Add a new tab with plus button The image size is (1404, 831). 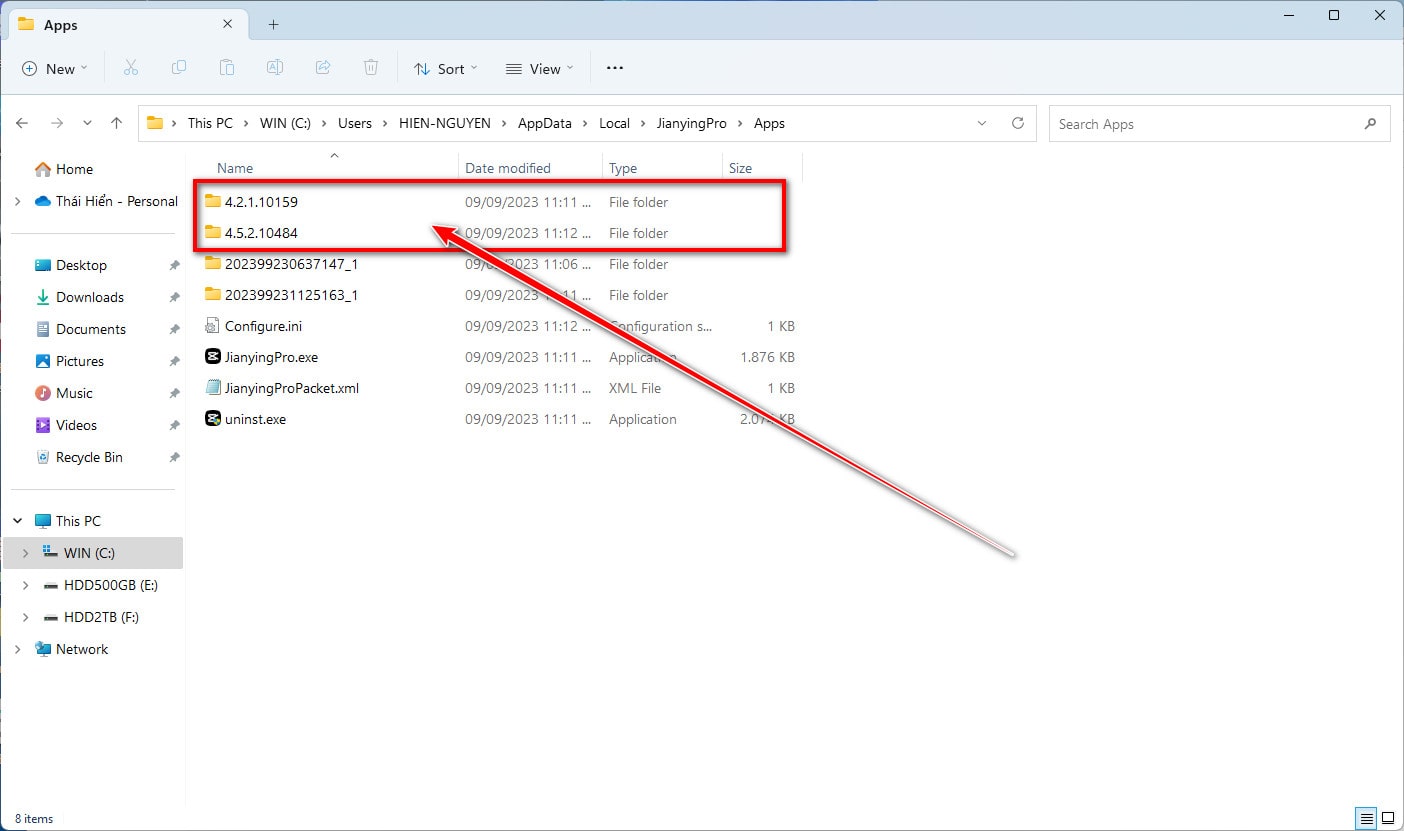(273, 24)
